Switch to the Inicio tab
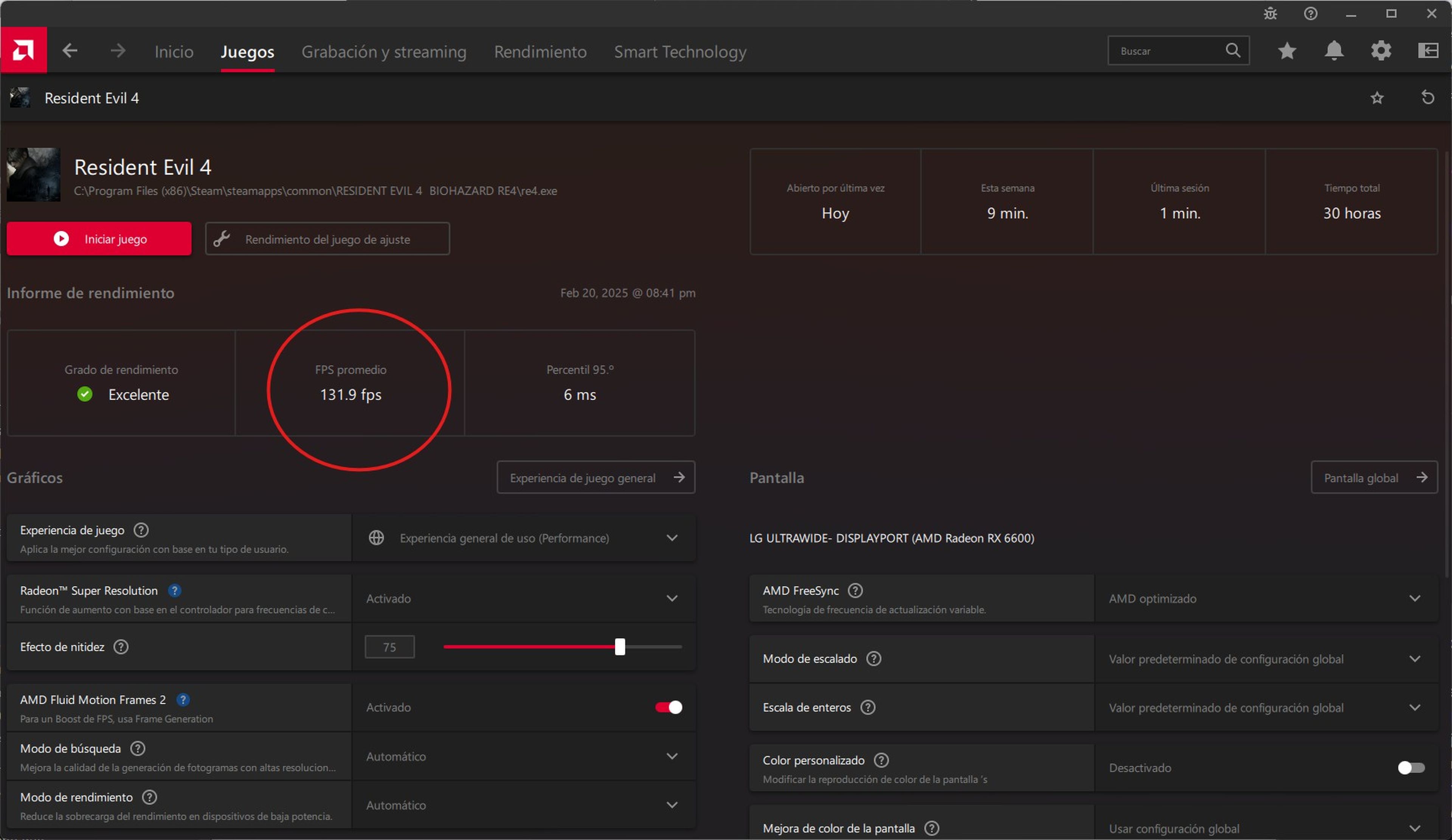This screenshot has width=1452, height=840. point(174,52)
